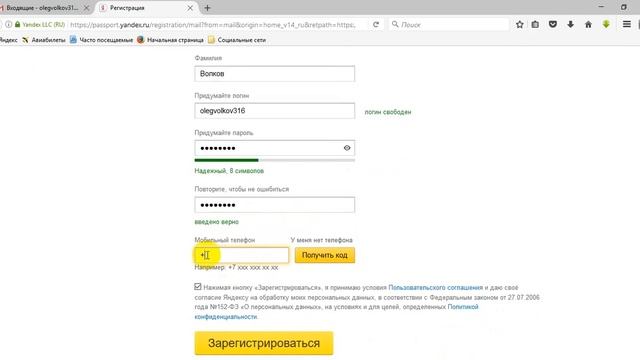Click the Зарегистрироваться button
Viewport: 640px width, 360px height.
(x=264, y=343)
